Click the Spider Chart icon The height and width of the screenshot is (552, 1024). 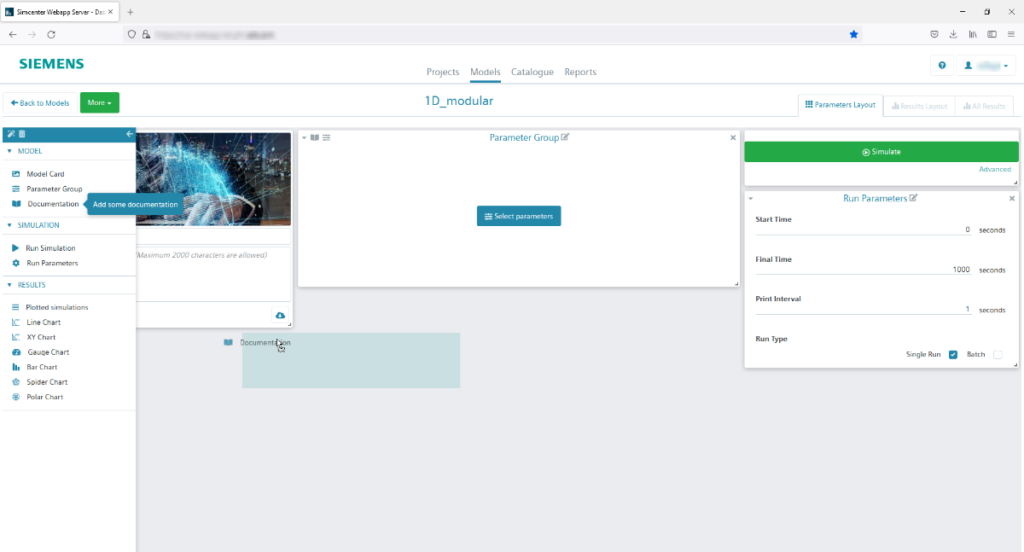16,382
